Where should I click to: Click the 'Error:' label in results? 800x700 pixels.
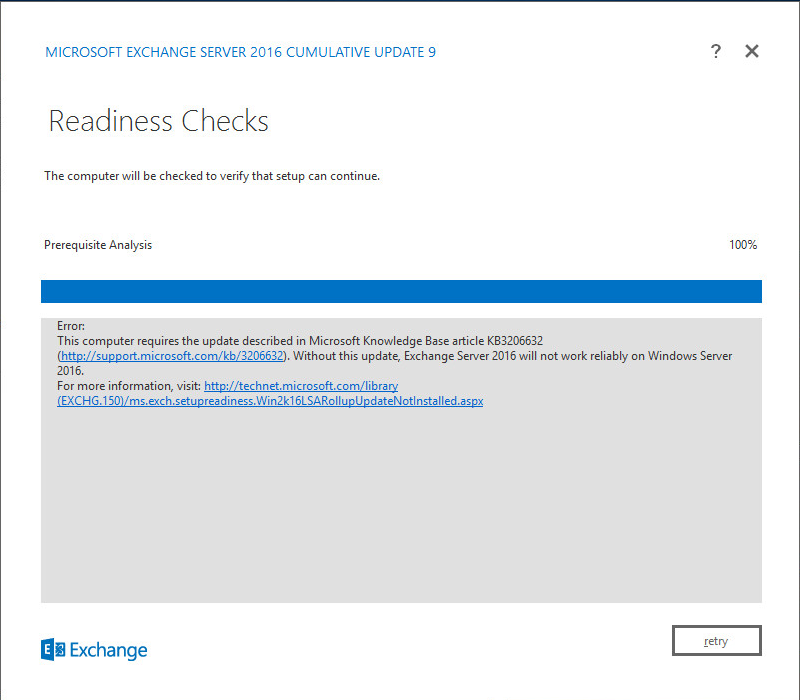[x=71, y=326]
